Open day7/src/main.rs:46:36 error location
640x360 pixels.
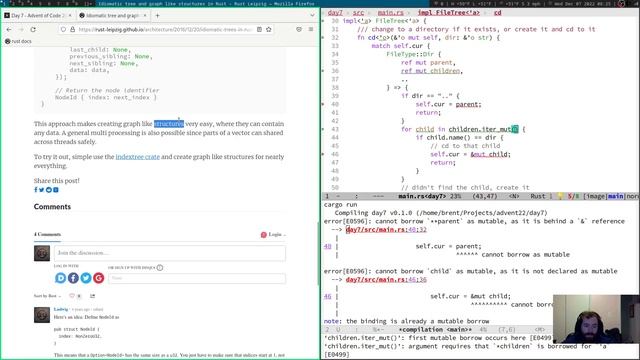click(x=386, y=280)
